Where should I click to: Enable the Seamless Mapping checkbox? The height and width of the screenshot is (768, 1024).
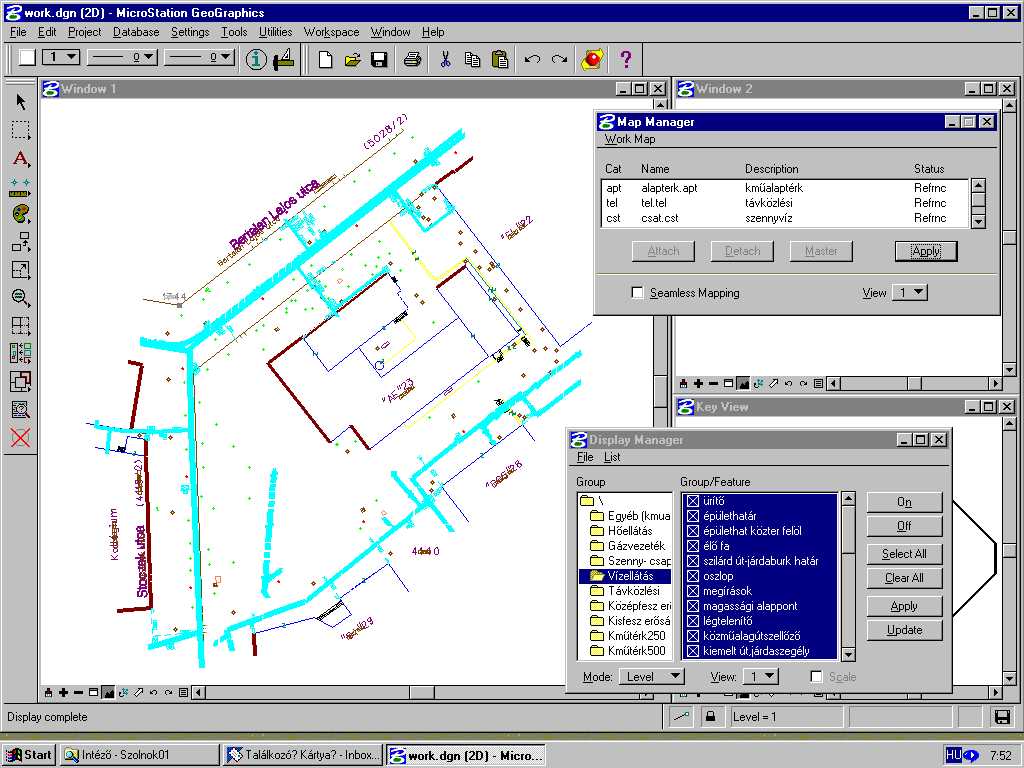point(638,293)
